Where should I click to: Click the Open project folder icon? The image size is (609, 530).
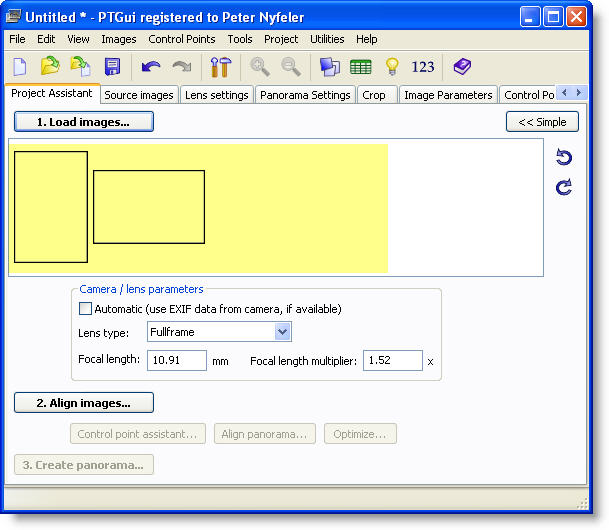[x=50, y=67]
